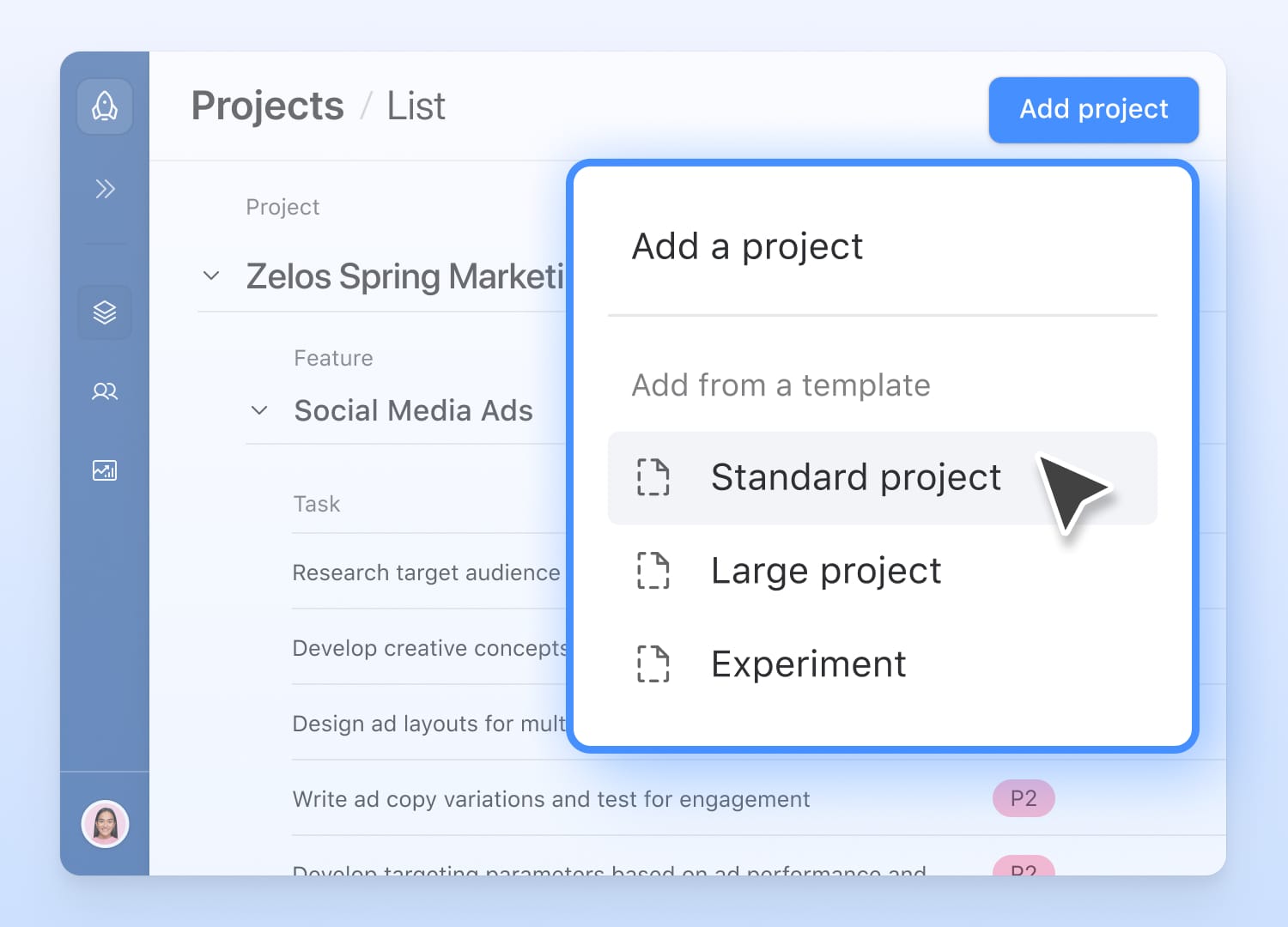
Task: Click the Experiment template file icon
Action: click(x=653, y=664)
